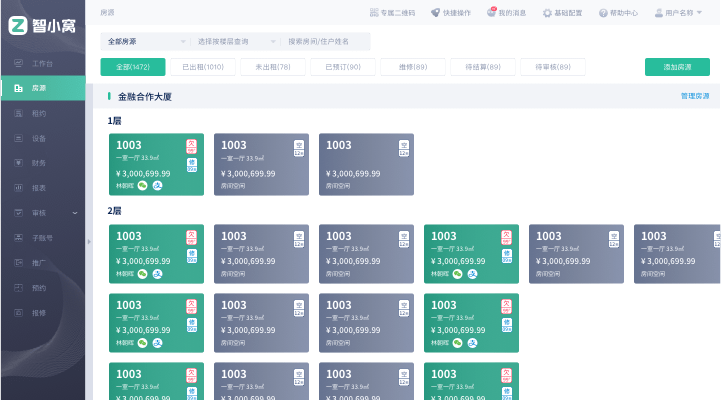
Task: Click the 添加房源 button
Action: click(677, 67)
